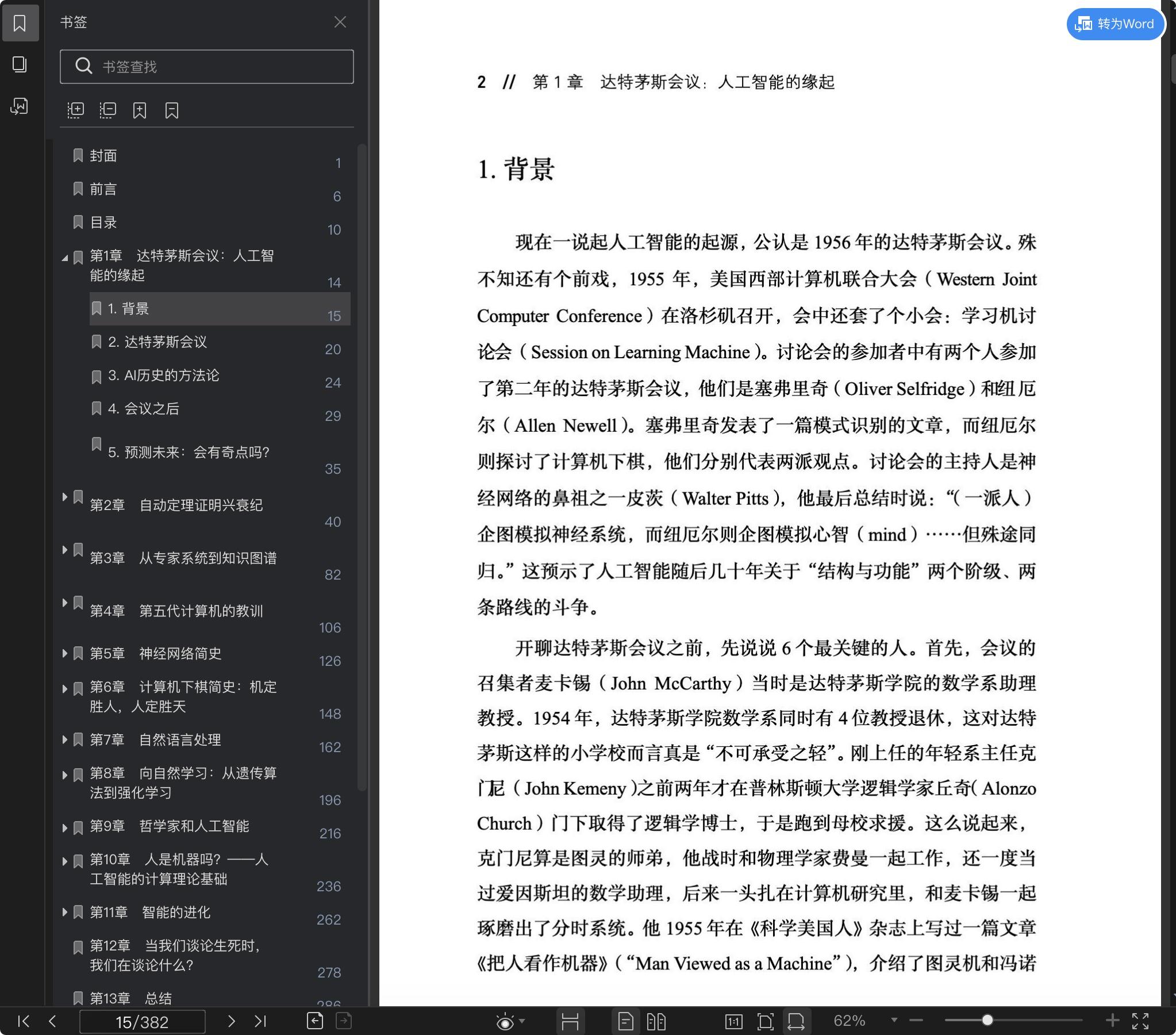This screenshot has width=1176, height=1035.
Task: Add a new bookmark icon
Action: point(140,110)
